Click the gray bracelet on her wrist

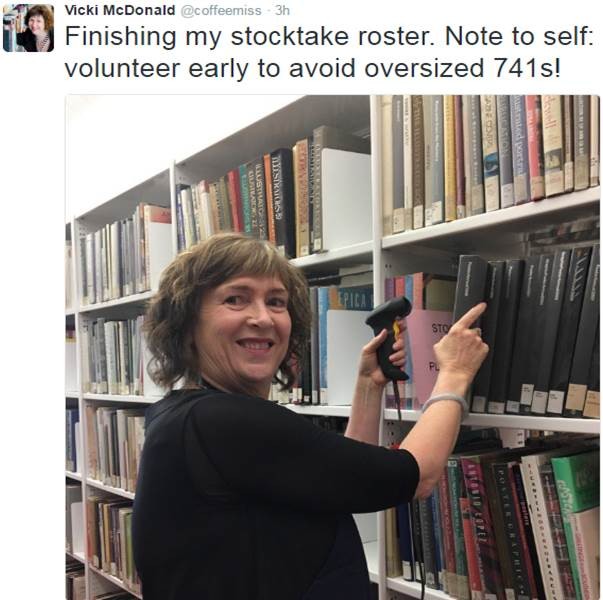[x=446, y=403]
